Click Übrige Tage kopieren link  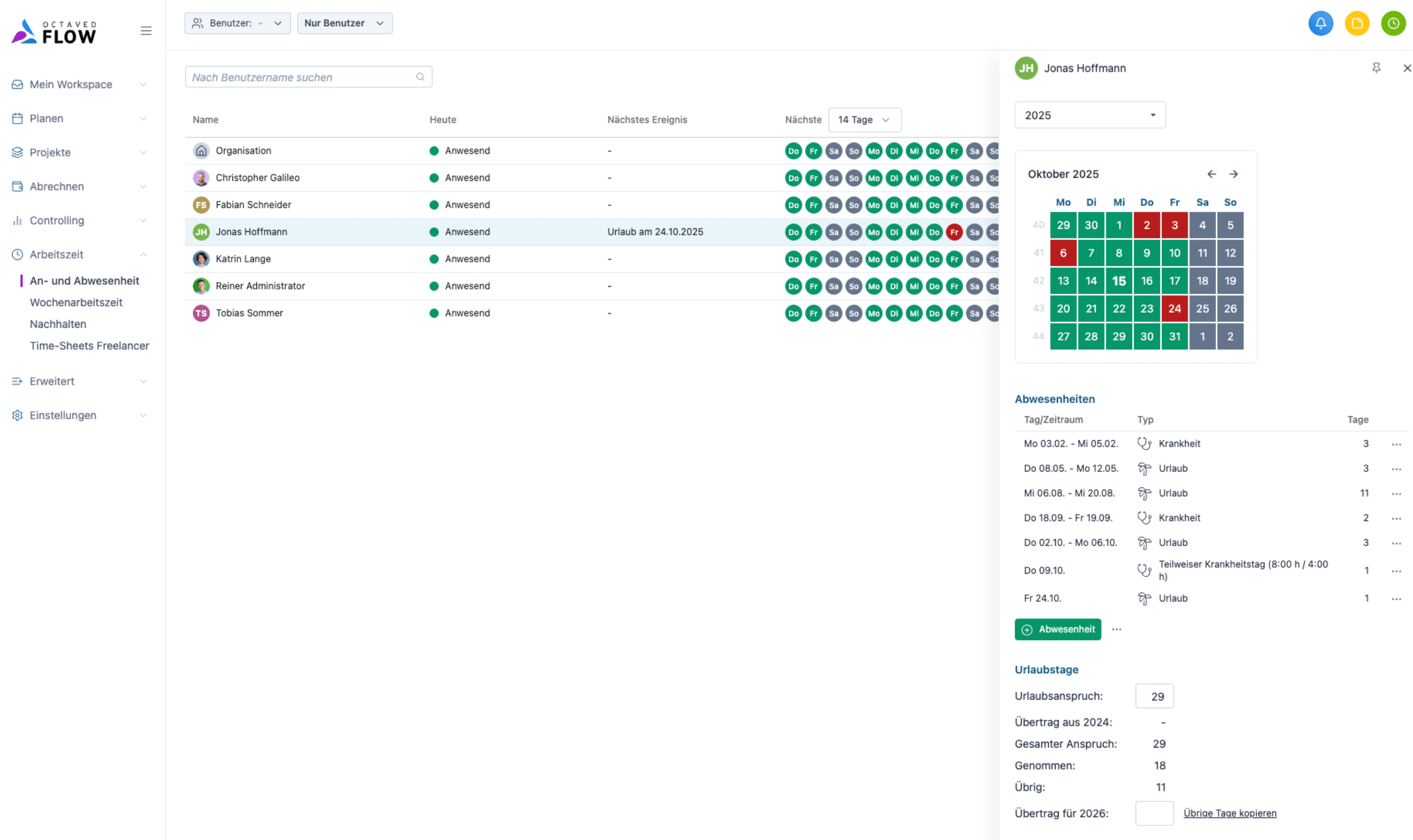[1230, 813]
